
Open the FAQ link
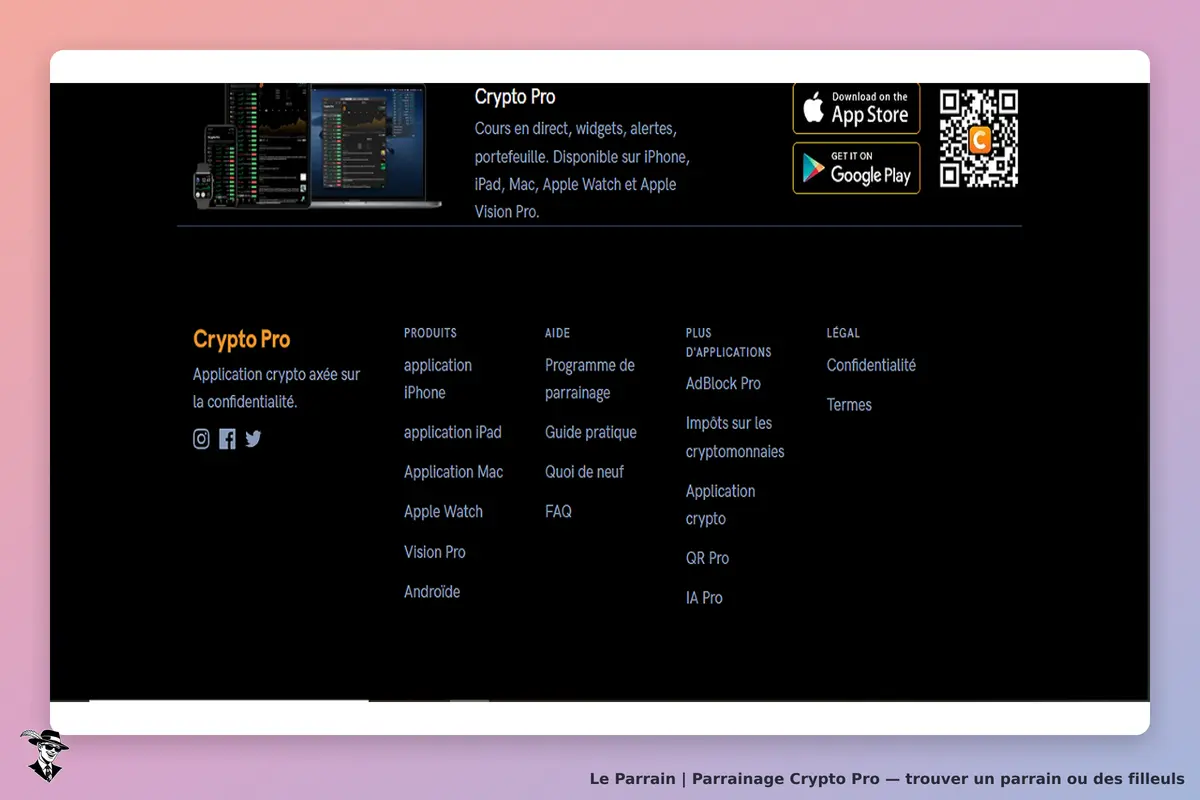coord(558,511)
